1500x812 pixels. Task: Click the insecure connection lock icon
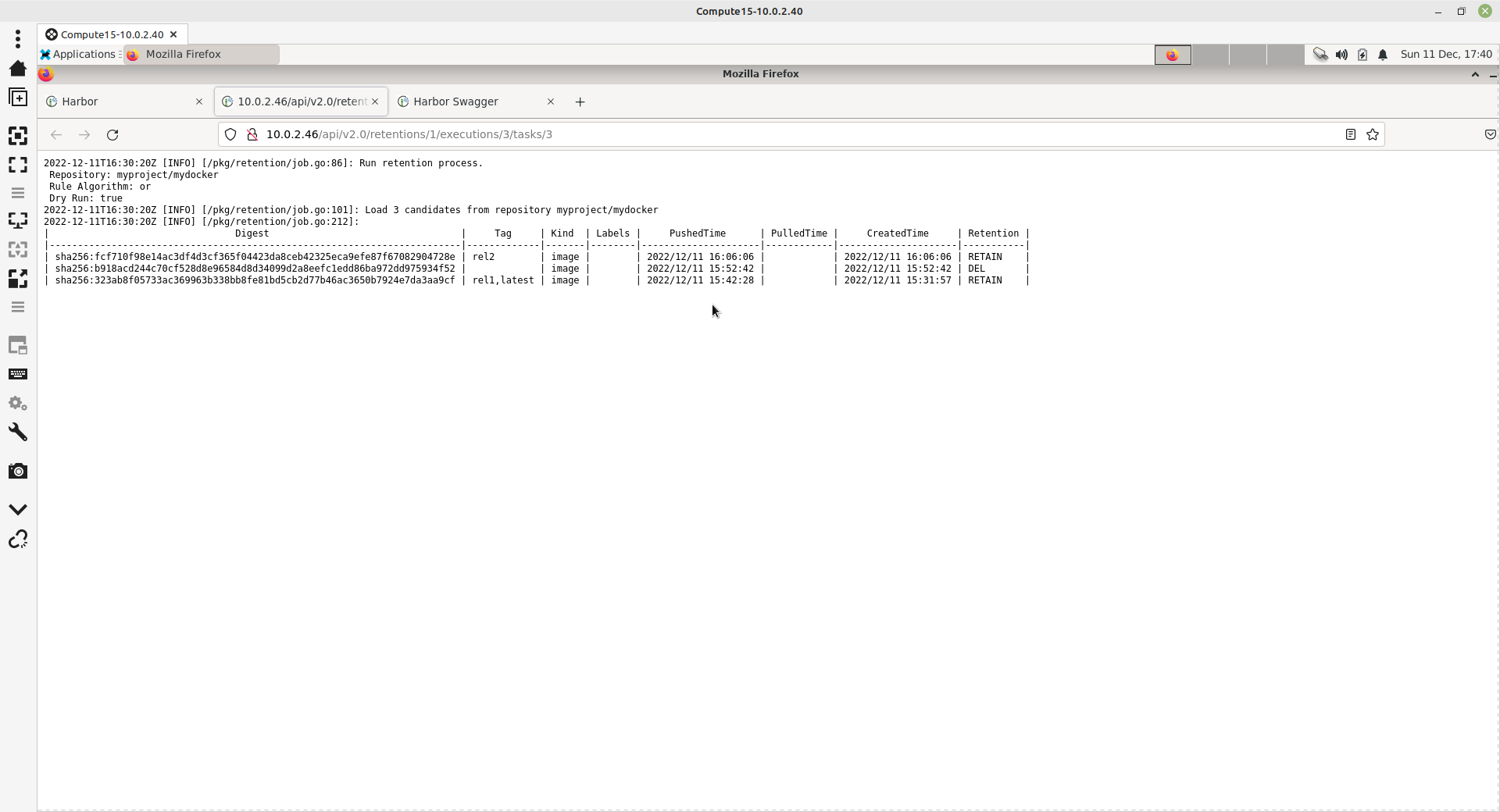(x=252, y=134)
